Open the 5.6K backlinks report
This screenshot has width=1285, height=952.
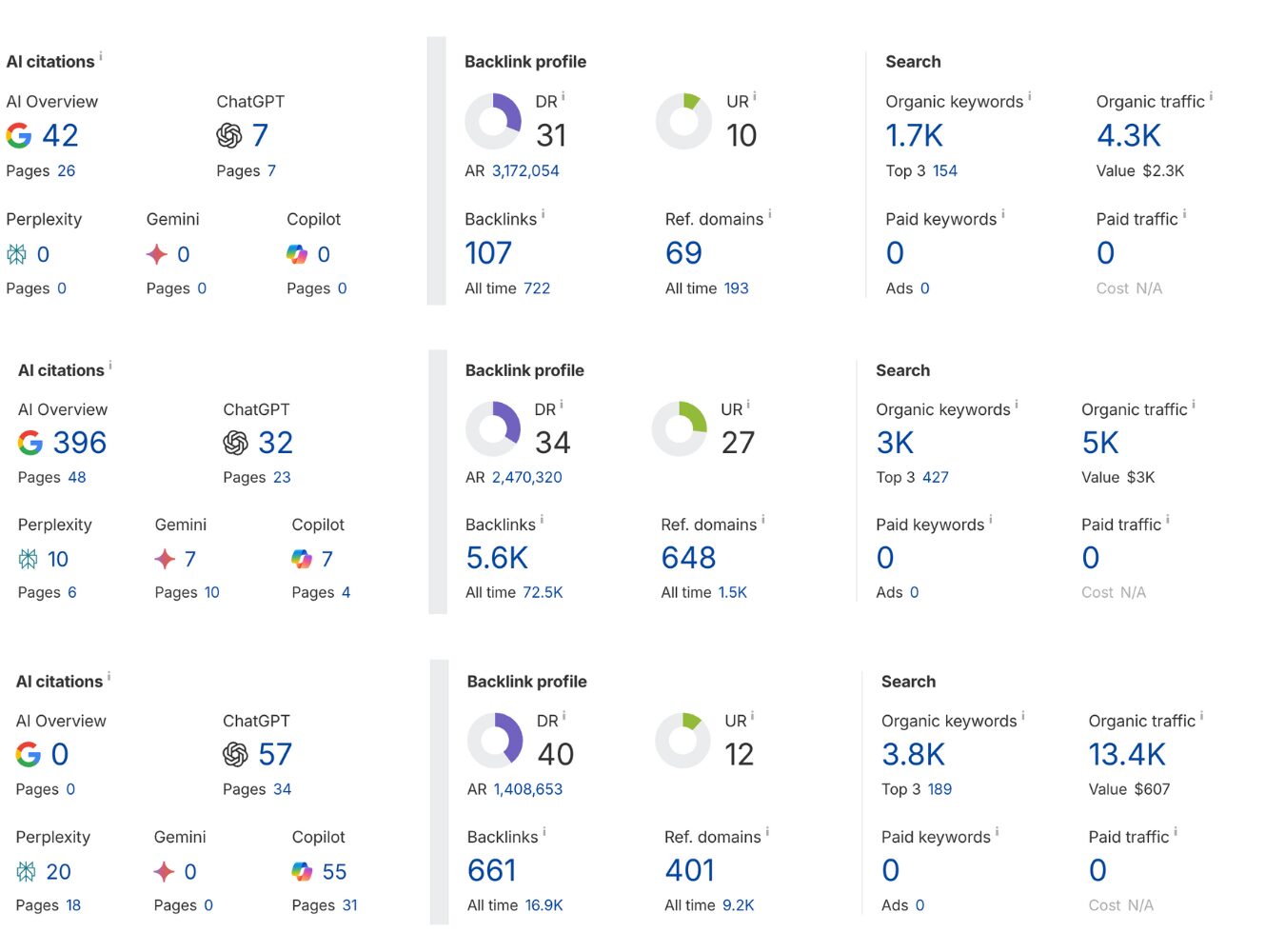[x=497, y=558]
